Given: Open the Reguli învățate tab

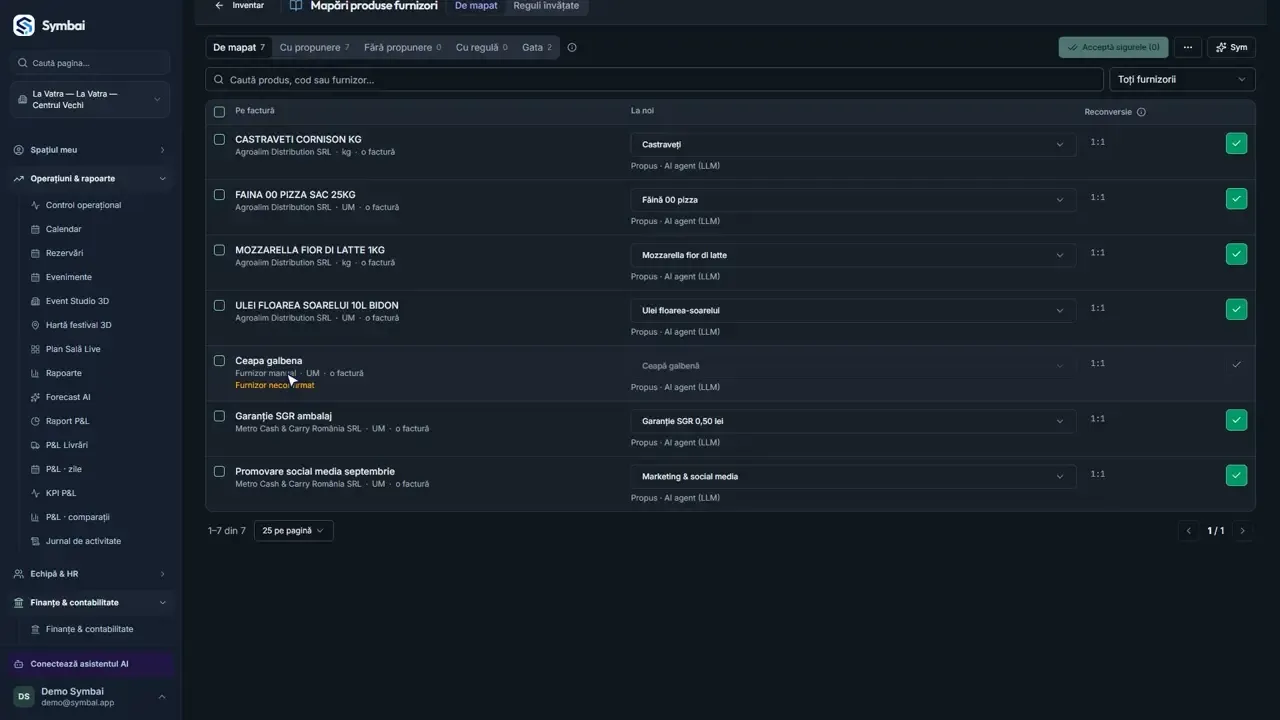Looking at the screenshot, I should pos(546,6).
